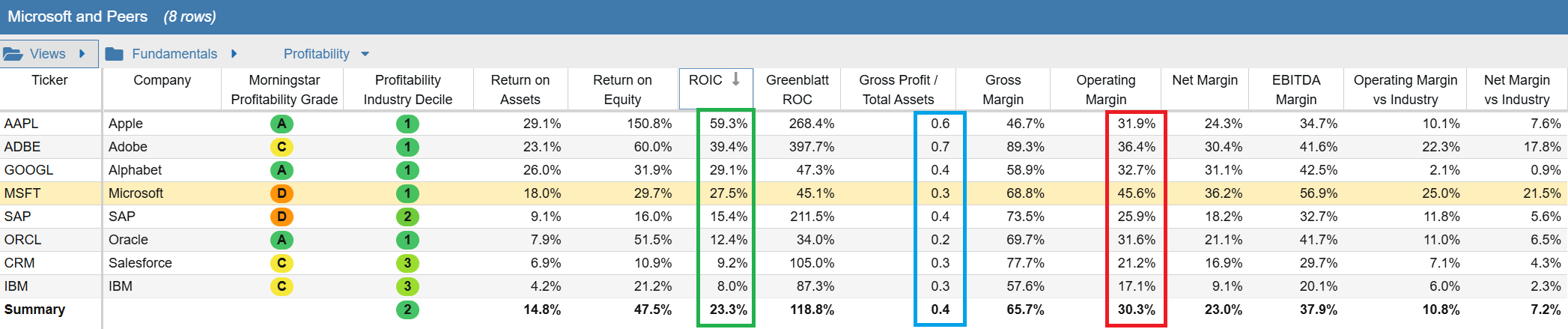Image resolution: width=1568 pixels, height=329 pixels.
Task: Select the Oracle company name
Action: [x=128, y=240]
